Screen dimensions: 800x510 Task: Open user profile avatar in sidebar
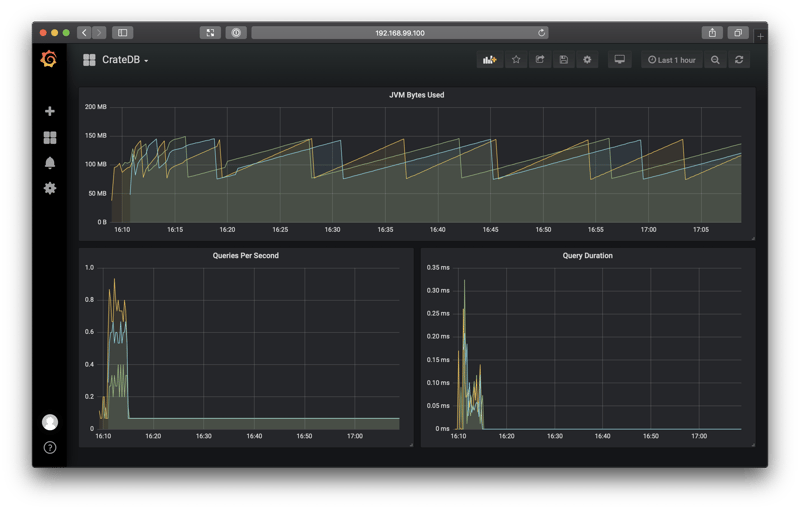point(49,422)
